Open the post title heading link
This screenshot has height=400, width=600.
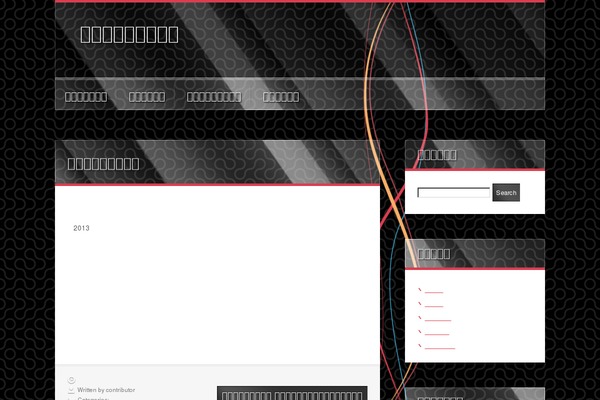103,164
